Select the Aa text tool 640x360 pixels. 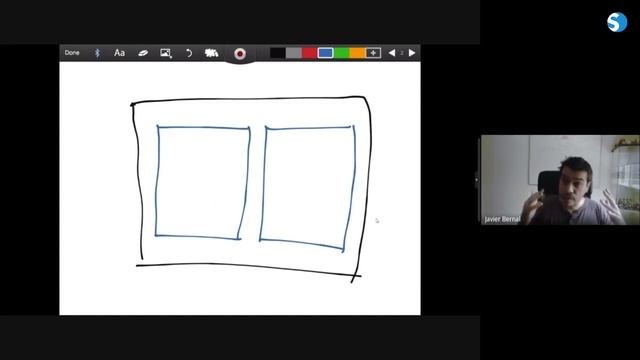[119, 53]
